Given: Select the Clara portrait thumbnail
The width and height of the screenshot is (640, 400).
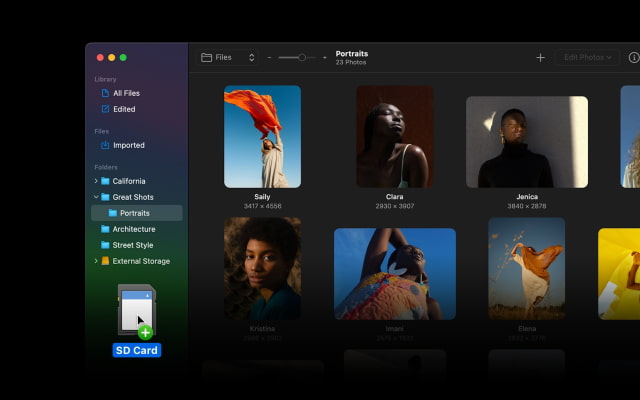Looking at the screenshot, I should 395,137.
